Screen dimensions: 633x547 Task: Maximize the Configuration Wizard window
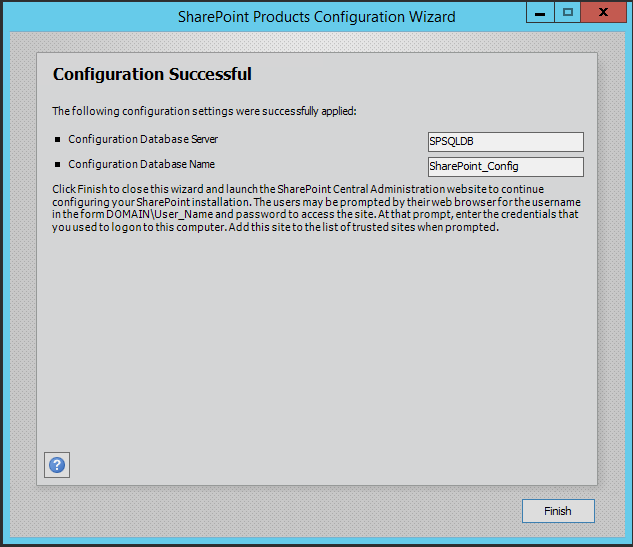pos(568,13)
